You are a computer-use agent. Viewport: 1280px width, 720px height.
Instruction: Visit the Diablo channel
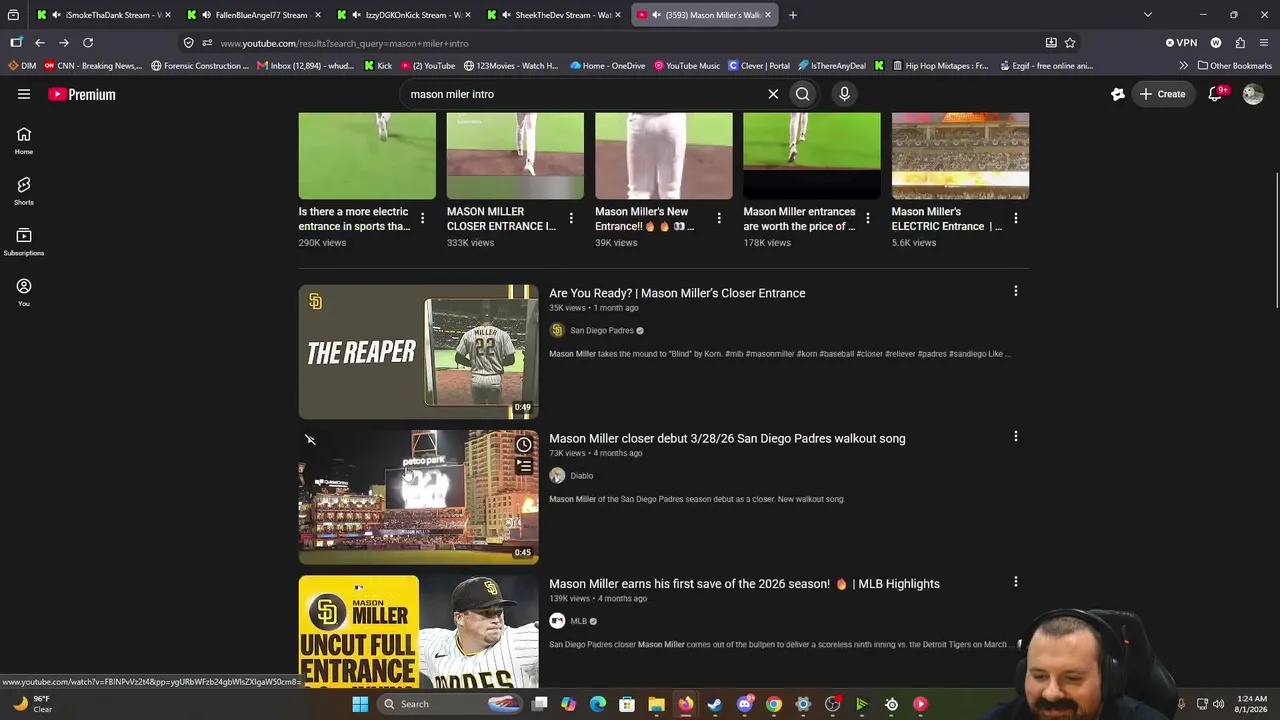tap(571, 476)
